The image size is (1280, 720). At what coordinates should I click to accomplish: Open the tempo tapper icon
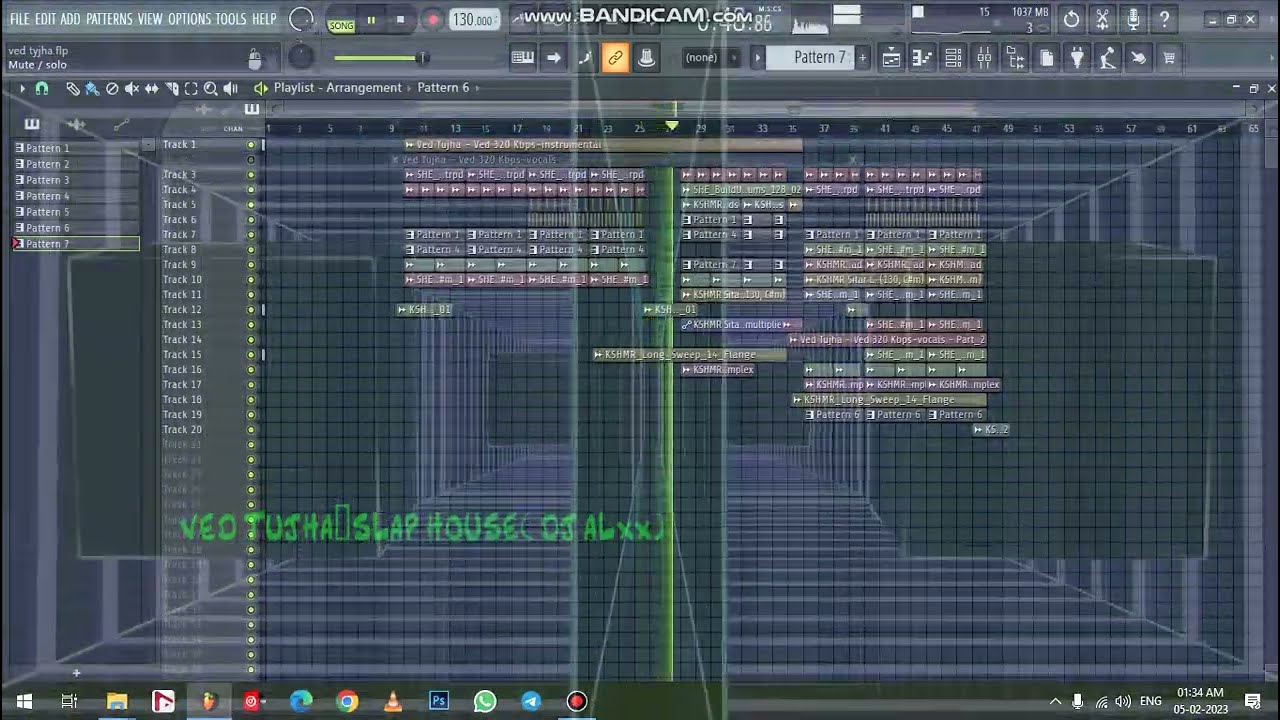(x=1108, y=58)
